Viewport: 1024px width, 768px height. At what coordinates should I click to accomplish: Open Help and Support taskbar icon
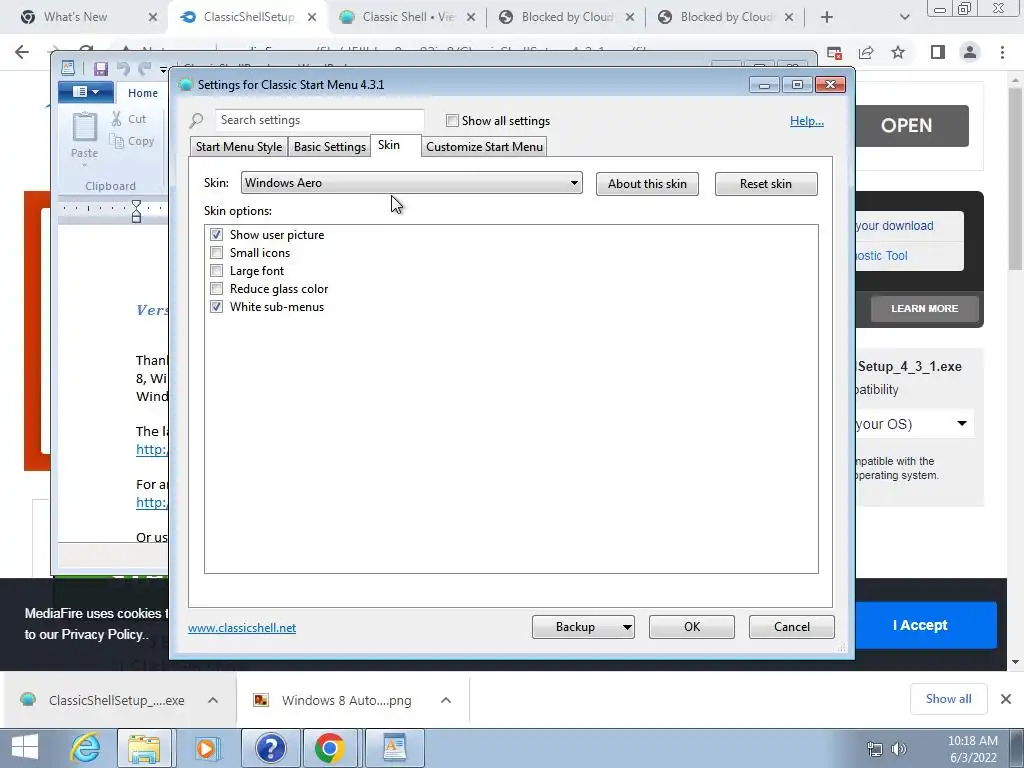click(x=270, y=748)
